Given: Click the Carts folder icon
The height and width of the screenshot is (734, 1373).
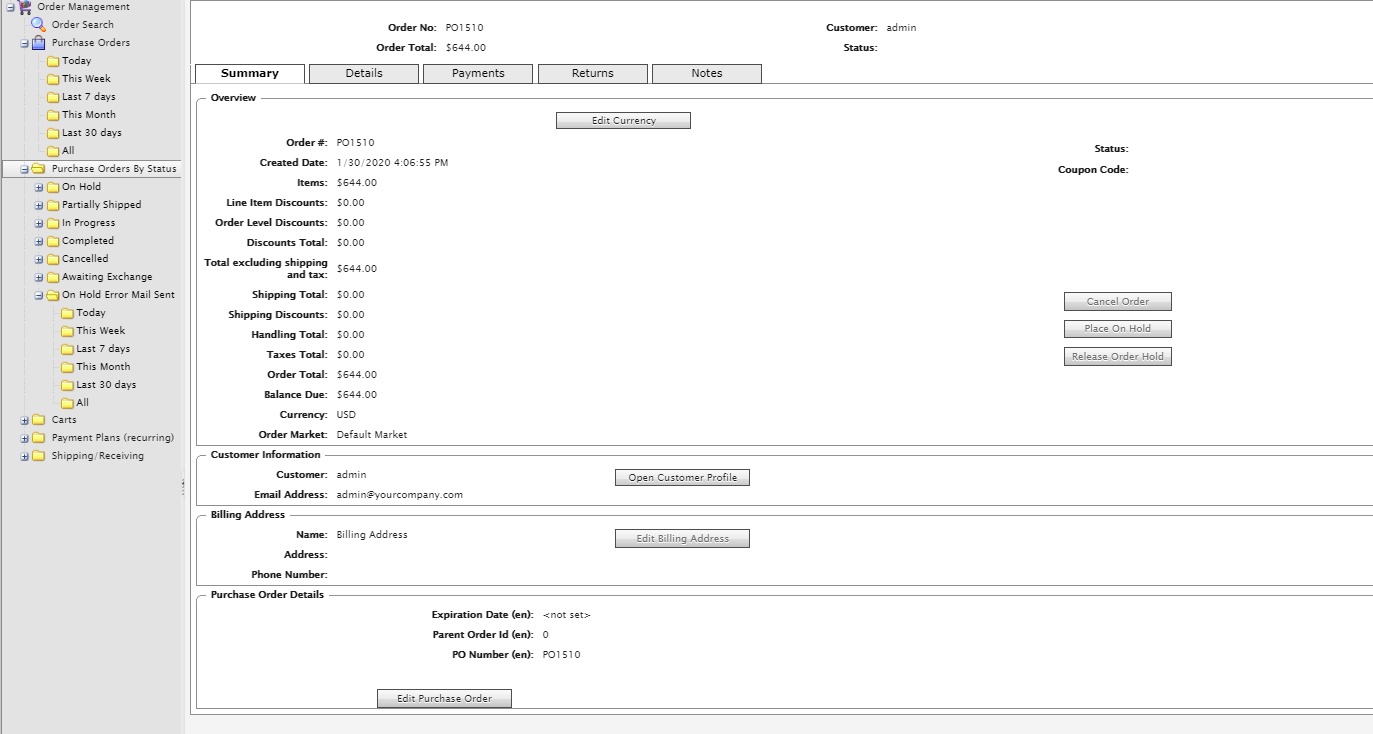Looking at the screenshot, I should click(x=38, y=420).
